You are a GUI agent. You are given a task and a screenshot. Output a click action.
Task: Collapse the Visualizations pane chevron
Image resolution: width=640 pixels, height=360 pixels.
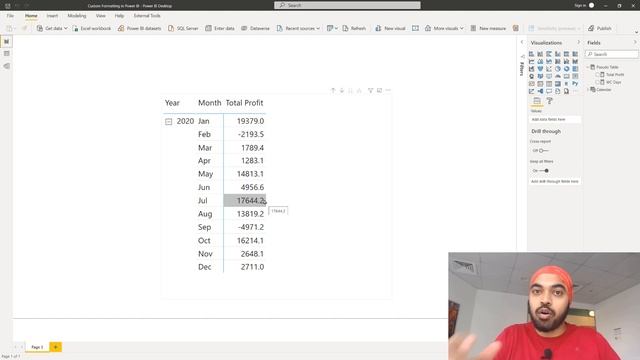578,42
